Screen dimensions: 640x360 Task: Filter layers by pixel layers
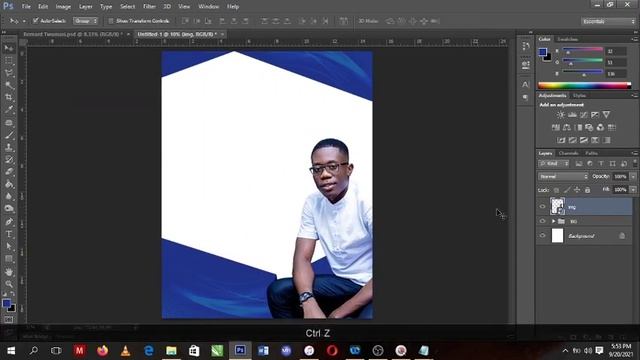pos(579,164)
